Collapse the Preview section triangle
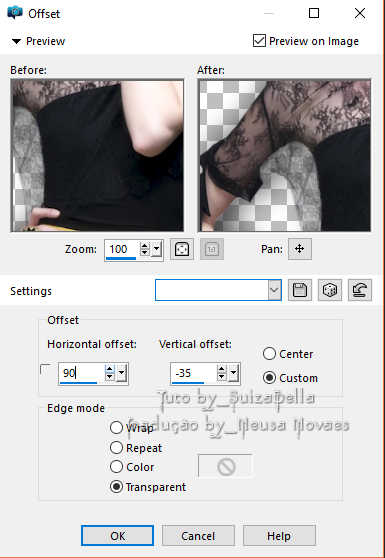Image resolution: width=385 pixels, height=558 pixels. (16, 41)
